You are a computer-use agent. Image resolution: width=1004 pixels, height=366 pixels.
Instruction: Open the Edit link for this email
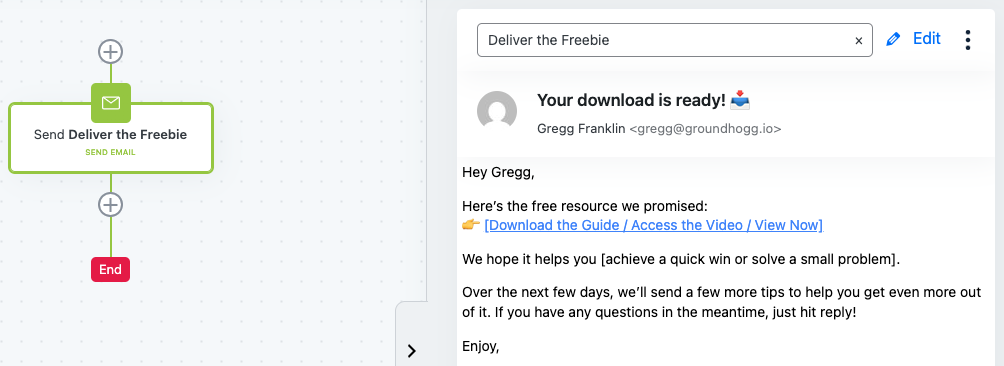click(x=927, y=39)
